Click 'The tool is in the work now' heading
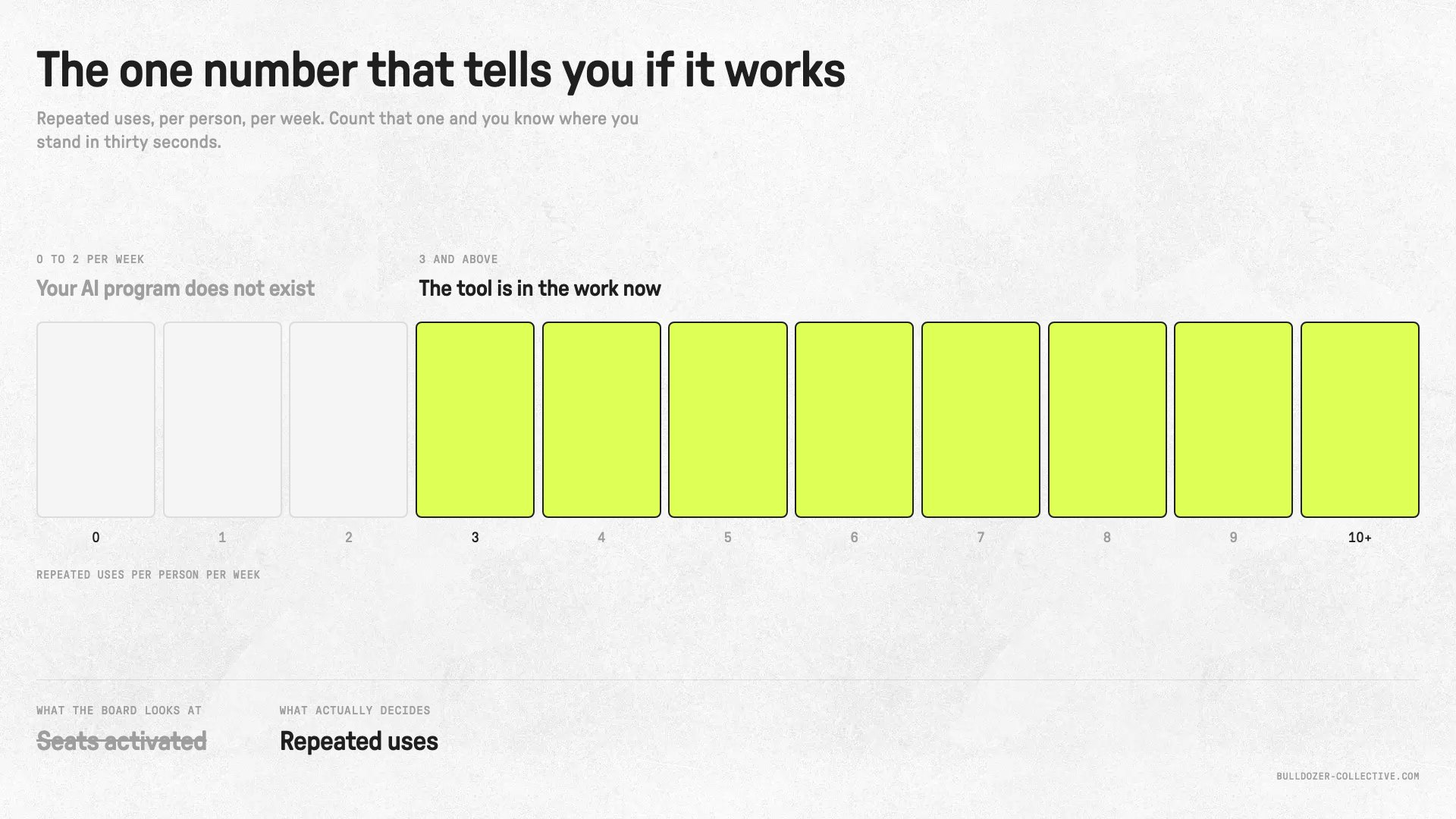This screenshot has height=819, width=1456. click(x=540, y=288)
